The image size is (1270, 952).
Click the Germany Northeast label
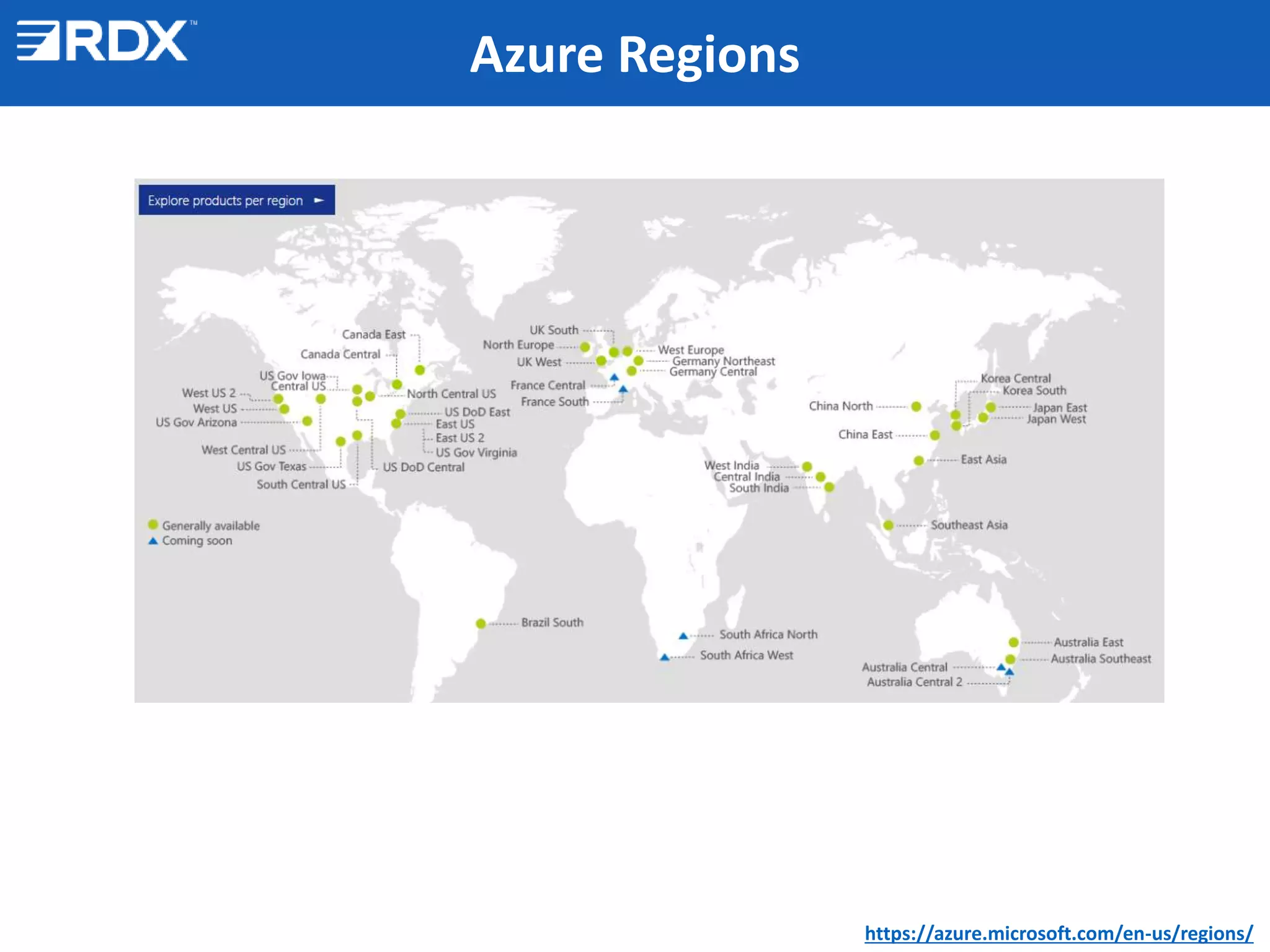724,361
